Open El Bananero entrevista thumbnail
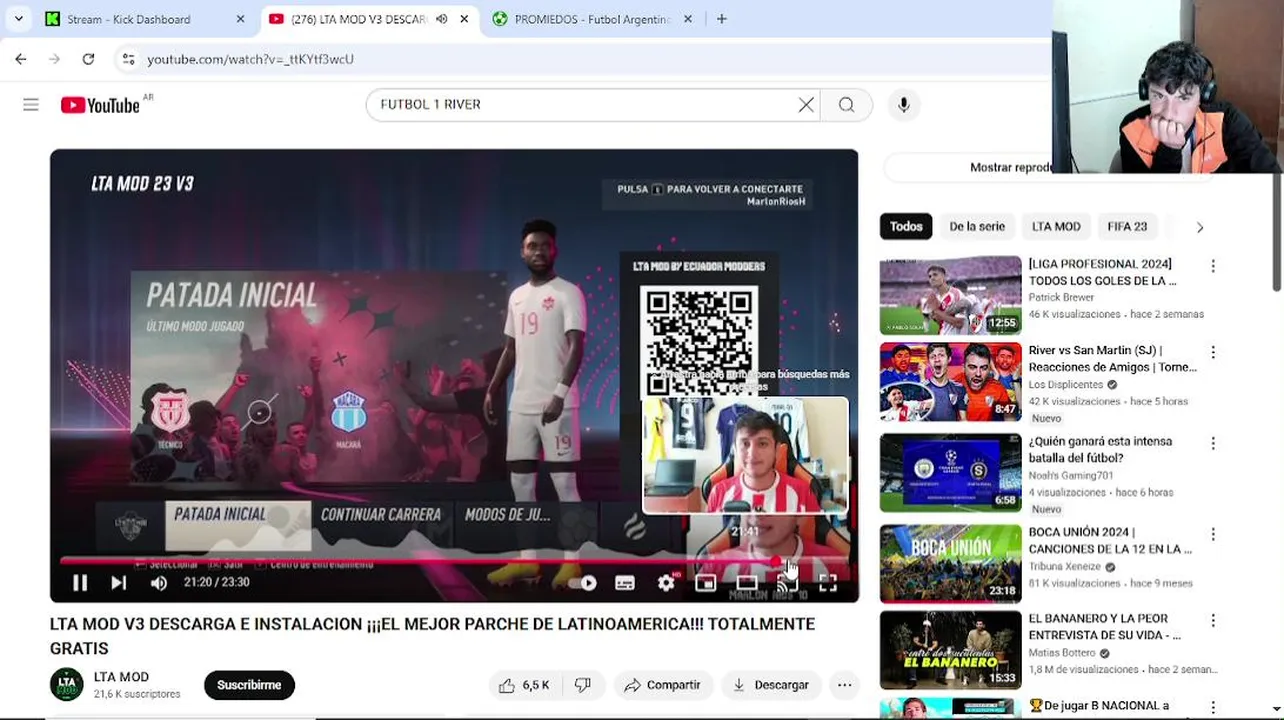The width and height of the screenshot is (1284, 720). (950, 650)
